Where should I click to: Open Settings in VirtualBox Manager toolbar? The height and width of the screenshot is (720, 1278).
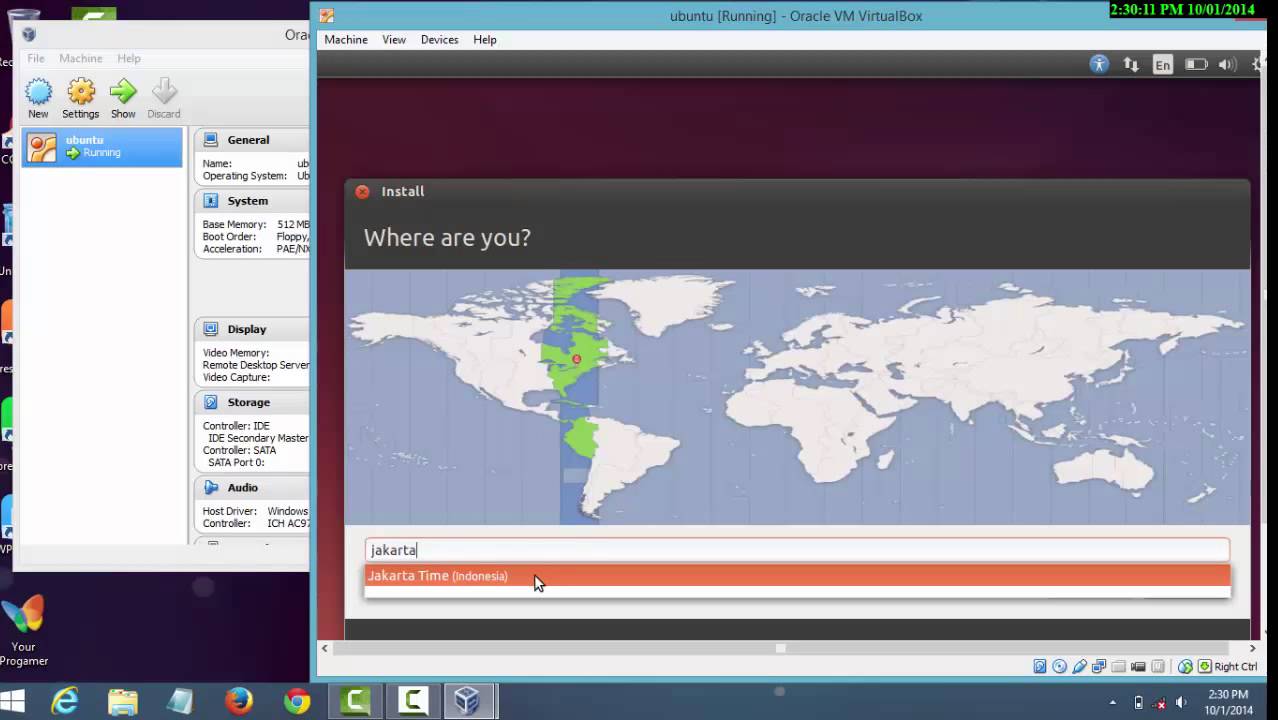click(x=81, y=99)
